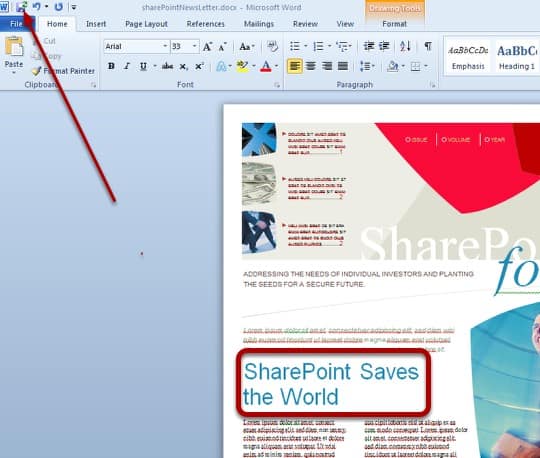Switch to the Insert tab
540x458 pixels.
click(96, 24)
